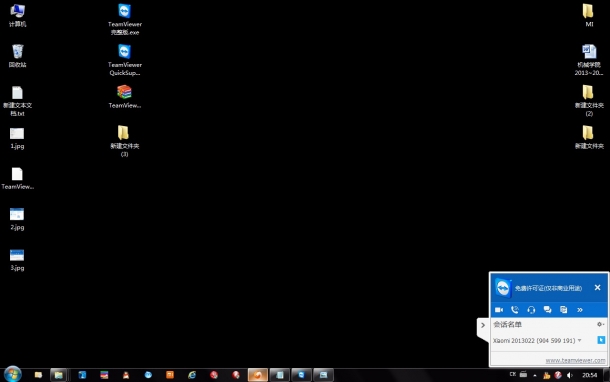Open the volume speaker tray icon

570,375
